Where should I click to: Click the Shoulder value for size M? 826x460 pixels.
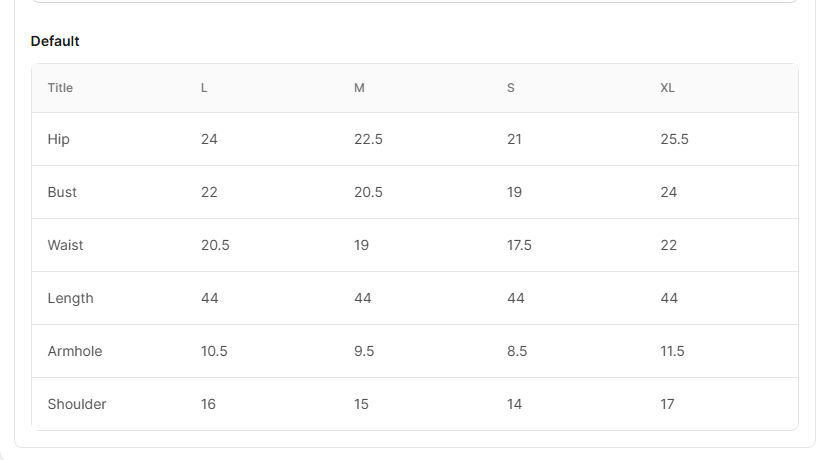(x=361, y=404)
